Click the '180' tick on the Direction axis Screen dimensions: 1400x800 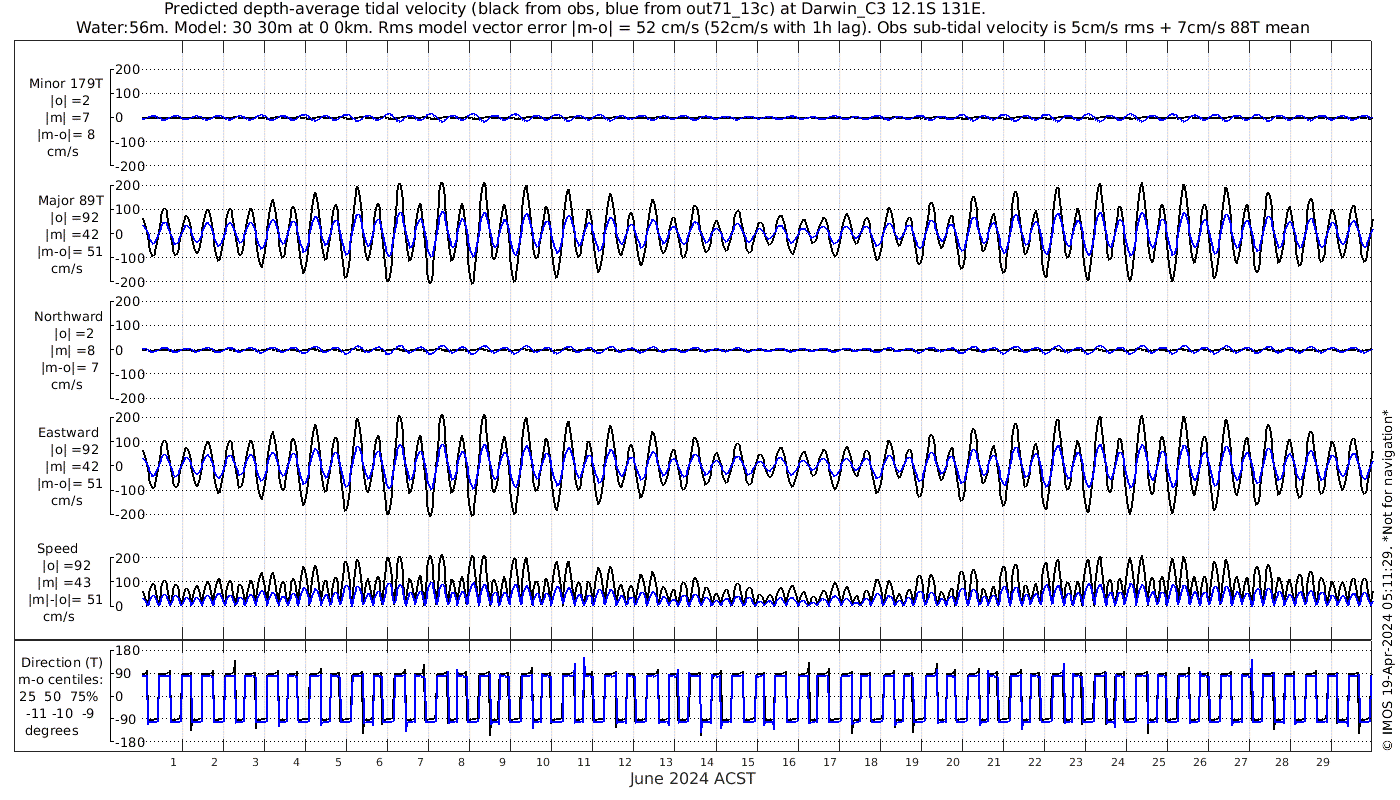click(126, 650)
